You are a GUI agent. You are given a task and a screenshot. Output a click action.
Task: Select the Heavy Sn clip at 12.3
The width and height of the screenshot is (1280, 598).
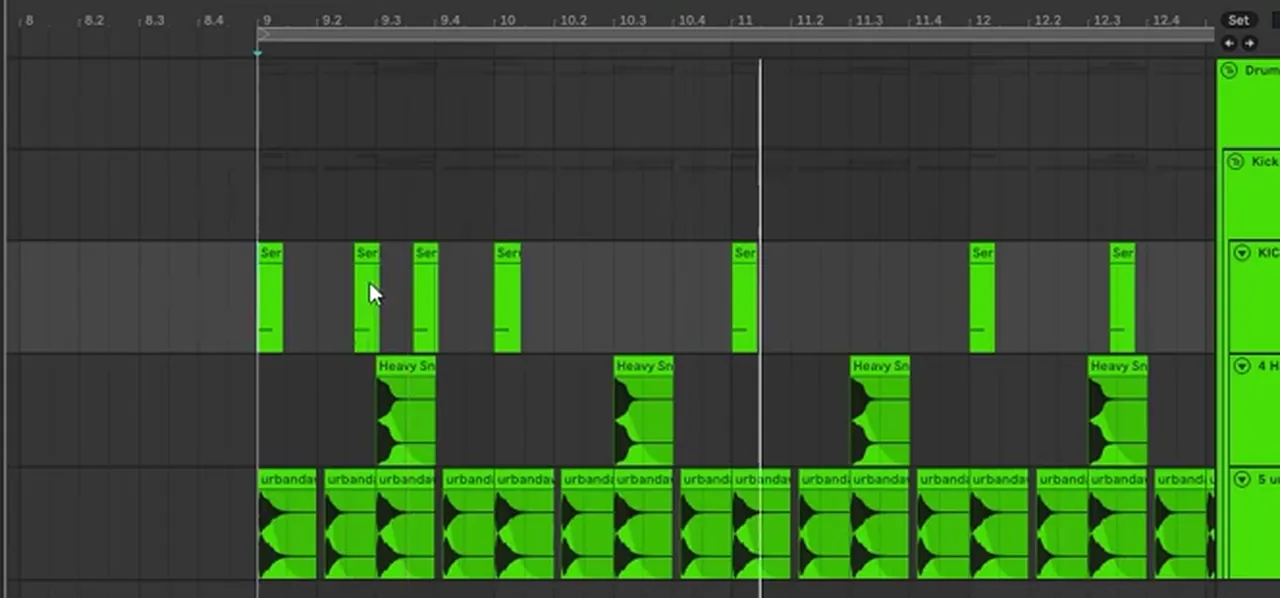pyautogui.click(x=1117, y=411)
